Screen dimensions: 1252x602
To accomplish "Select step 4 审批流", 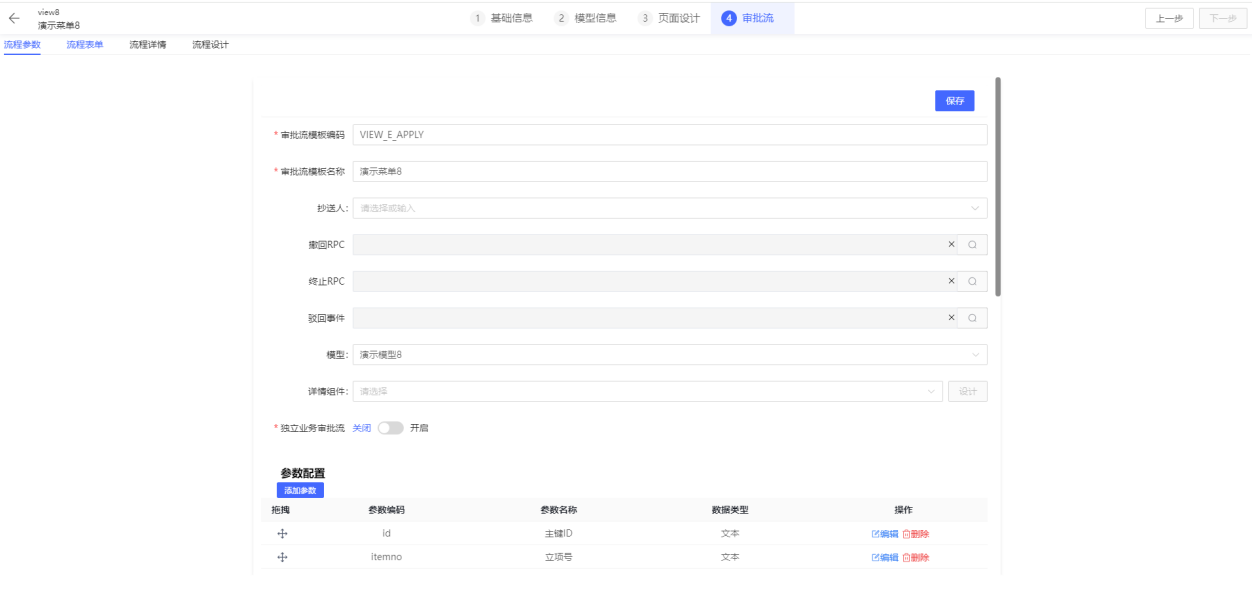I will pos(752,18).
